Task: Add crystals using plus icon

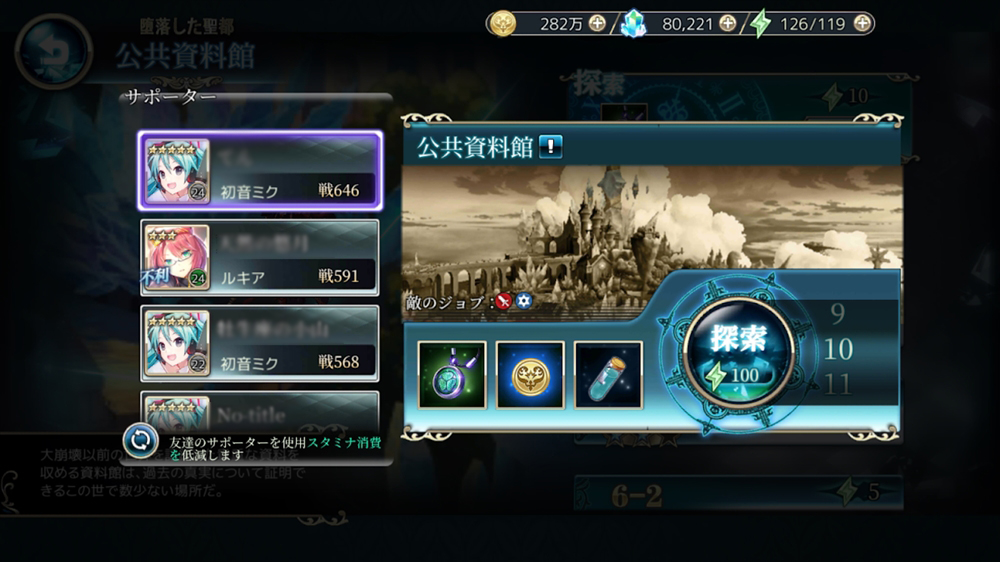Action: tap(728, 24)
